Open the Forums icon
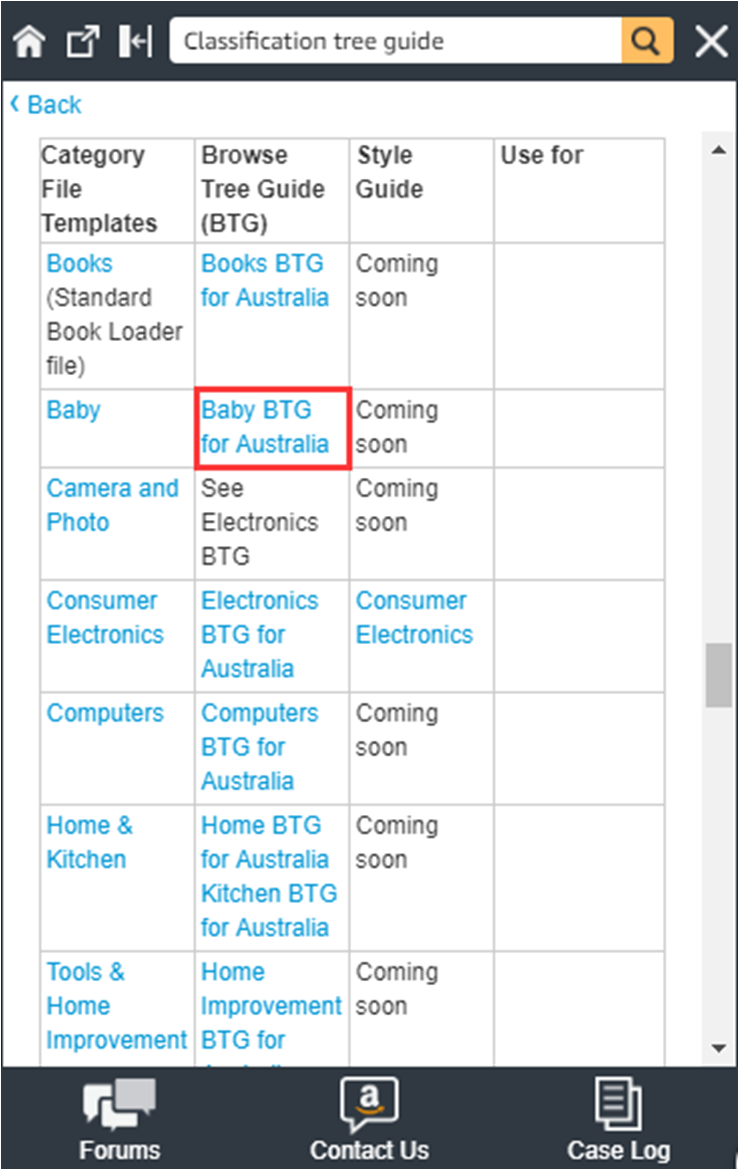The image size is (739, 1170). point(119,1118)
